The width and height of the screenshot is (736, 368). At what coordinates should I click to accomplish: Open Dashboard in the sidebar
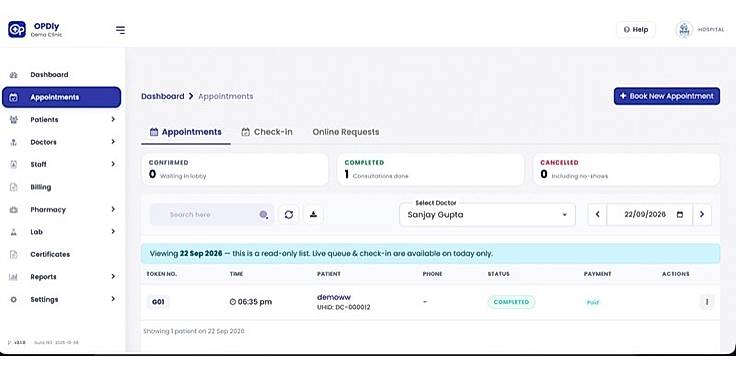coord(49,75)
